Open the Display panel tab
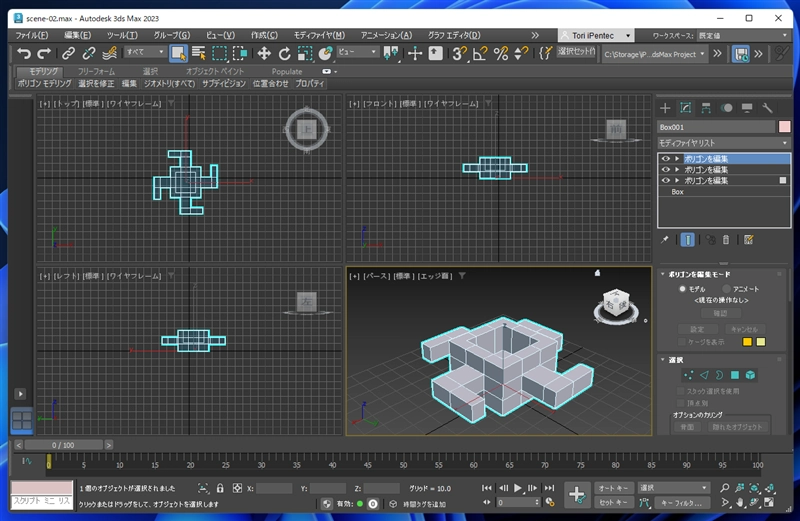Image resolution: width=800 pixels, height=521 pixels. click(747, 108)
